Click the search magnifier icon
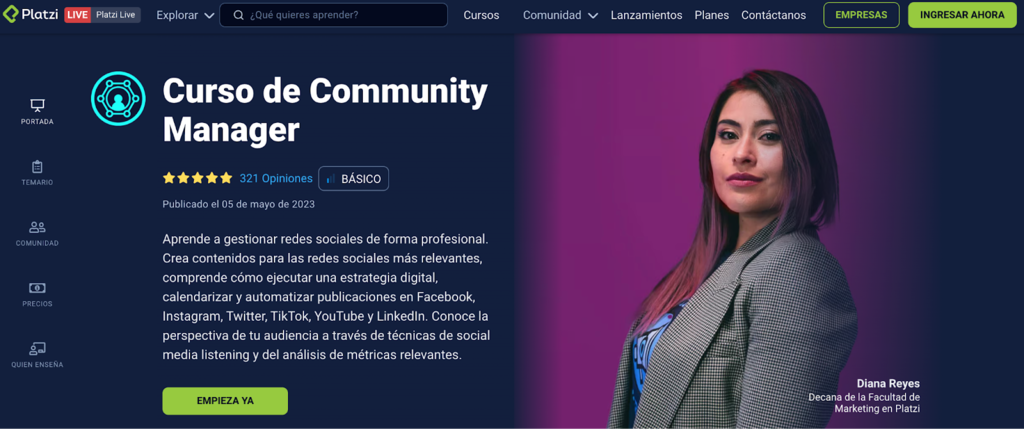The height and width of the screenshot is (429, 1024). pyautogui.click(x=238, y=15)
